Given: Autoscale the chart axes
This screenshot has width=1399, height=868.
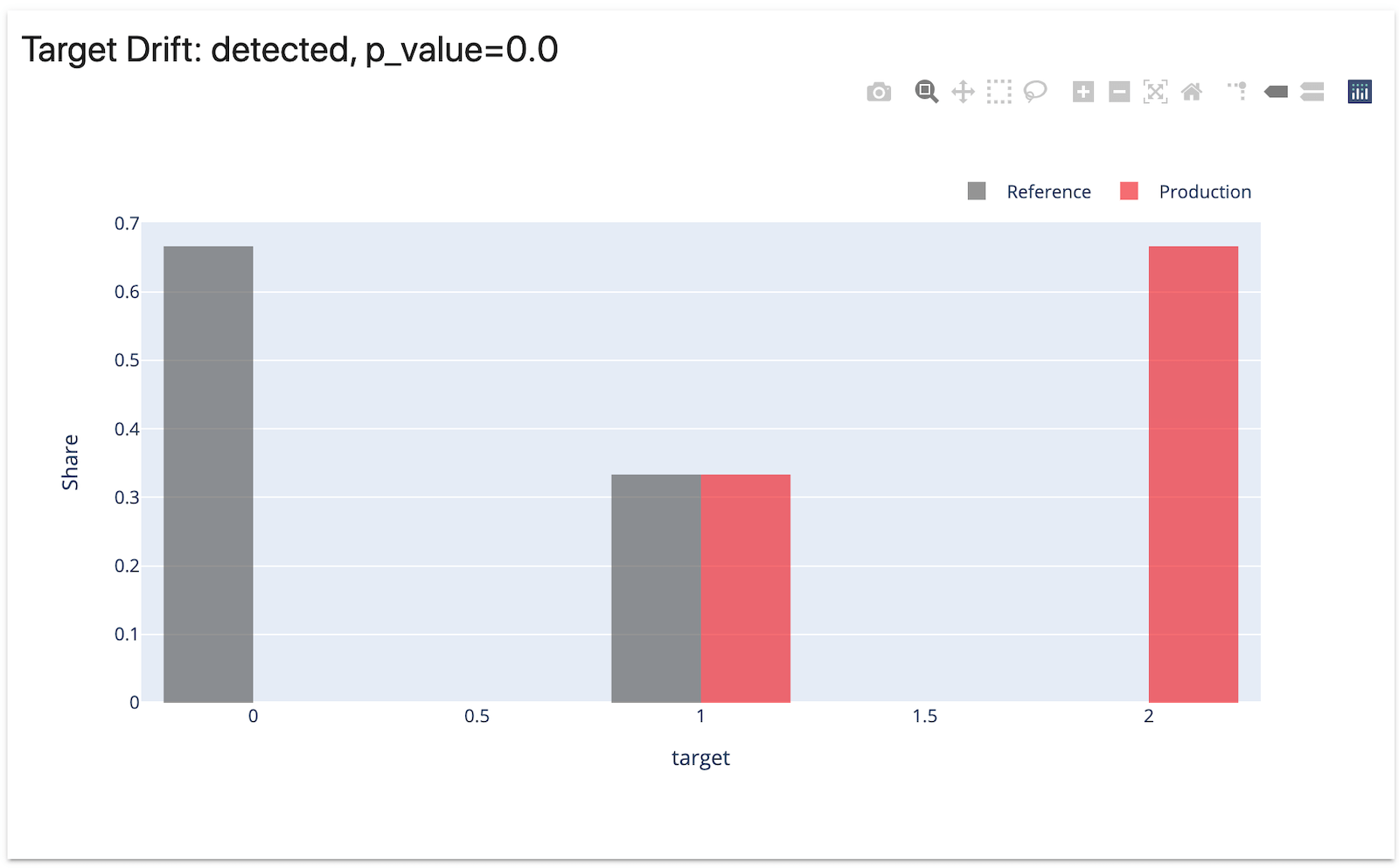Looking at the screenshot, I should tap(1155, 92).
